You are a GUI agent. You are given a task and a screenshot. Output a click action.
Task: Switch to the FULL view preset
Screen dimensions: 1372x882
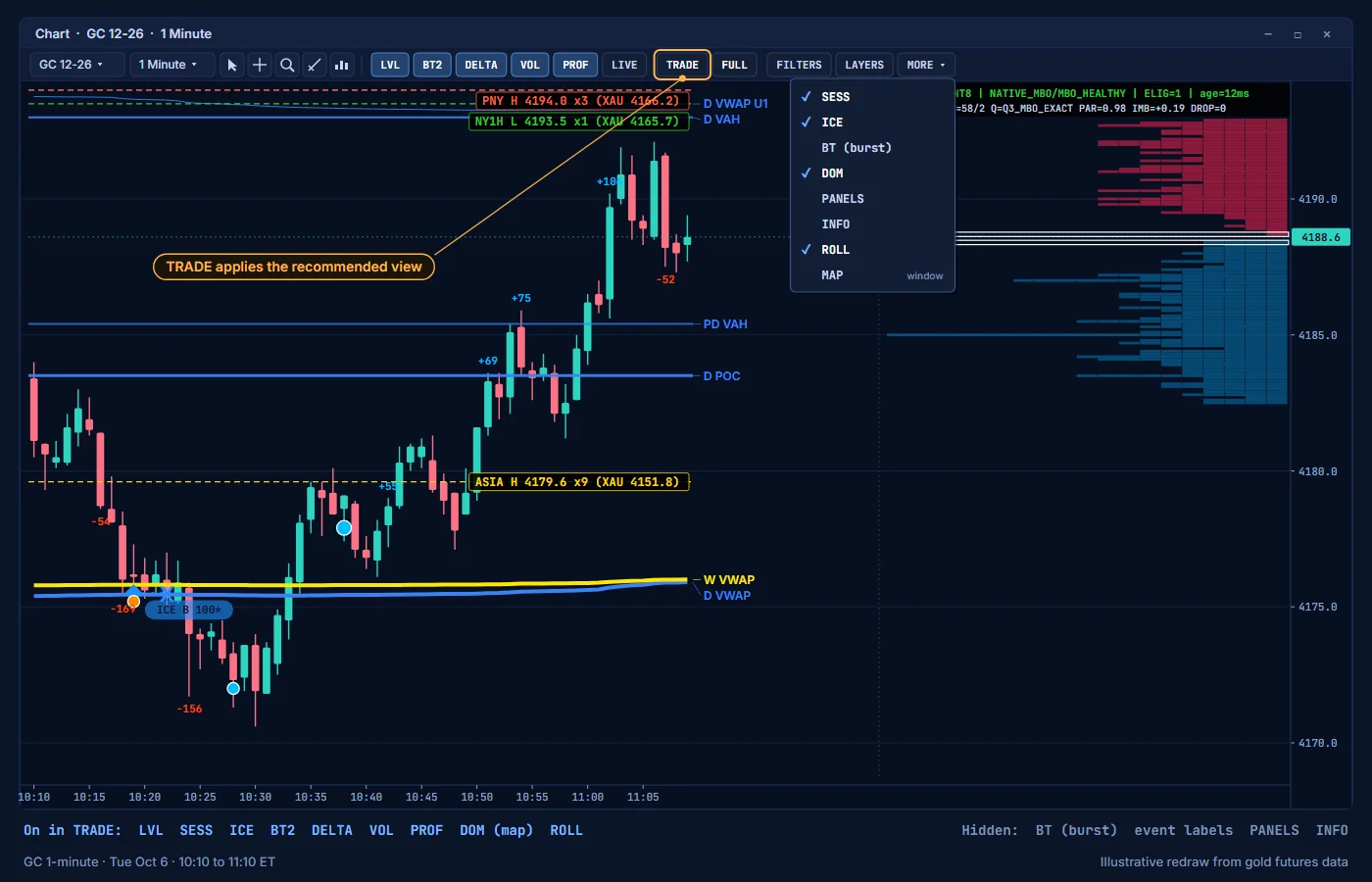click(734, 65)
